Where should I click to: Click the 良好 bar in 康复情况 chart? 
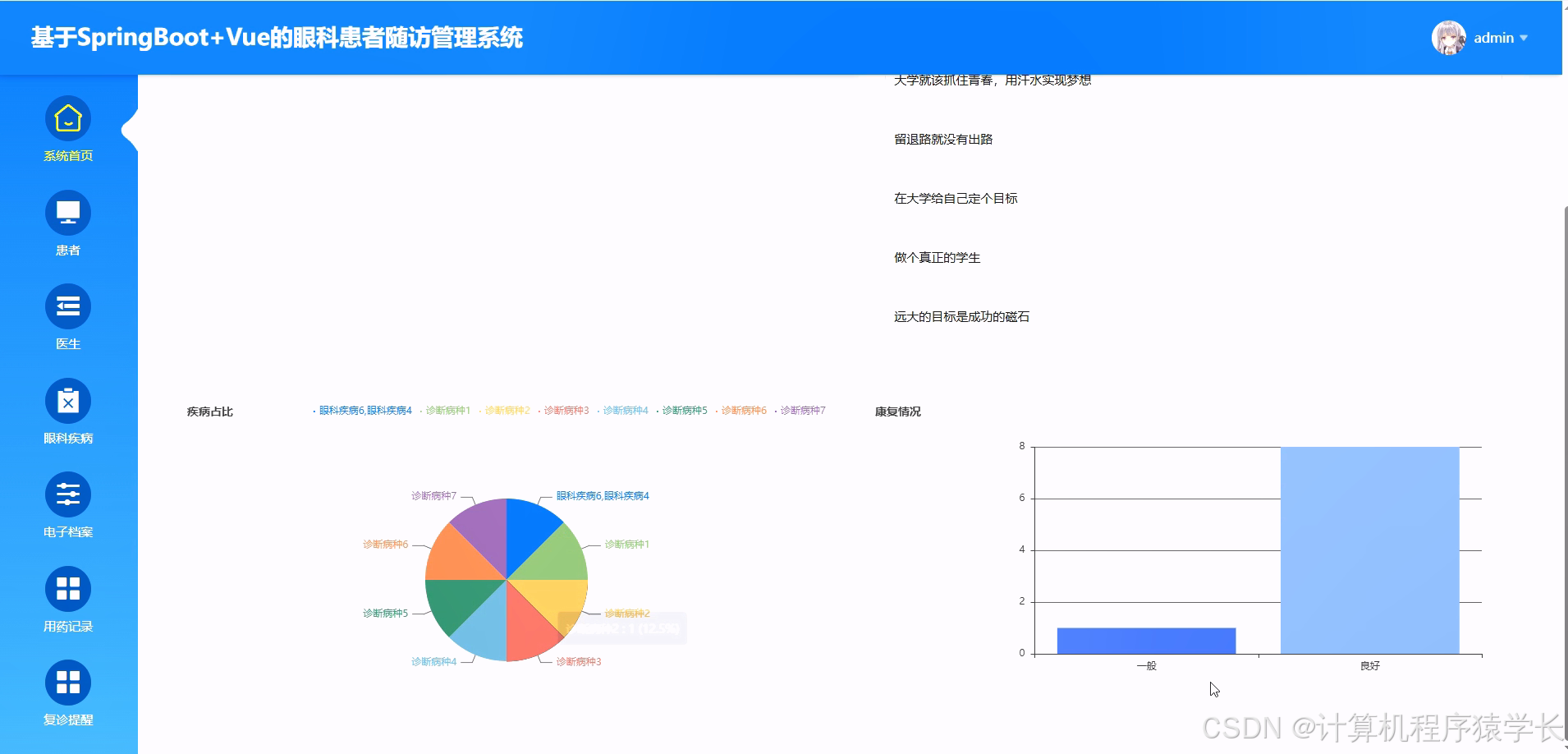(x=1369, y=550)
